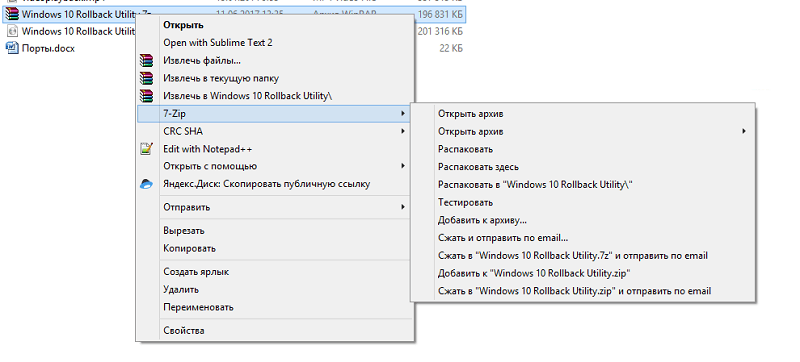Screen dimensions: 800x362
Task: Click the Яндекс.Диск icon to copy the public link
Action: tap(146, 184)
